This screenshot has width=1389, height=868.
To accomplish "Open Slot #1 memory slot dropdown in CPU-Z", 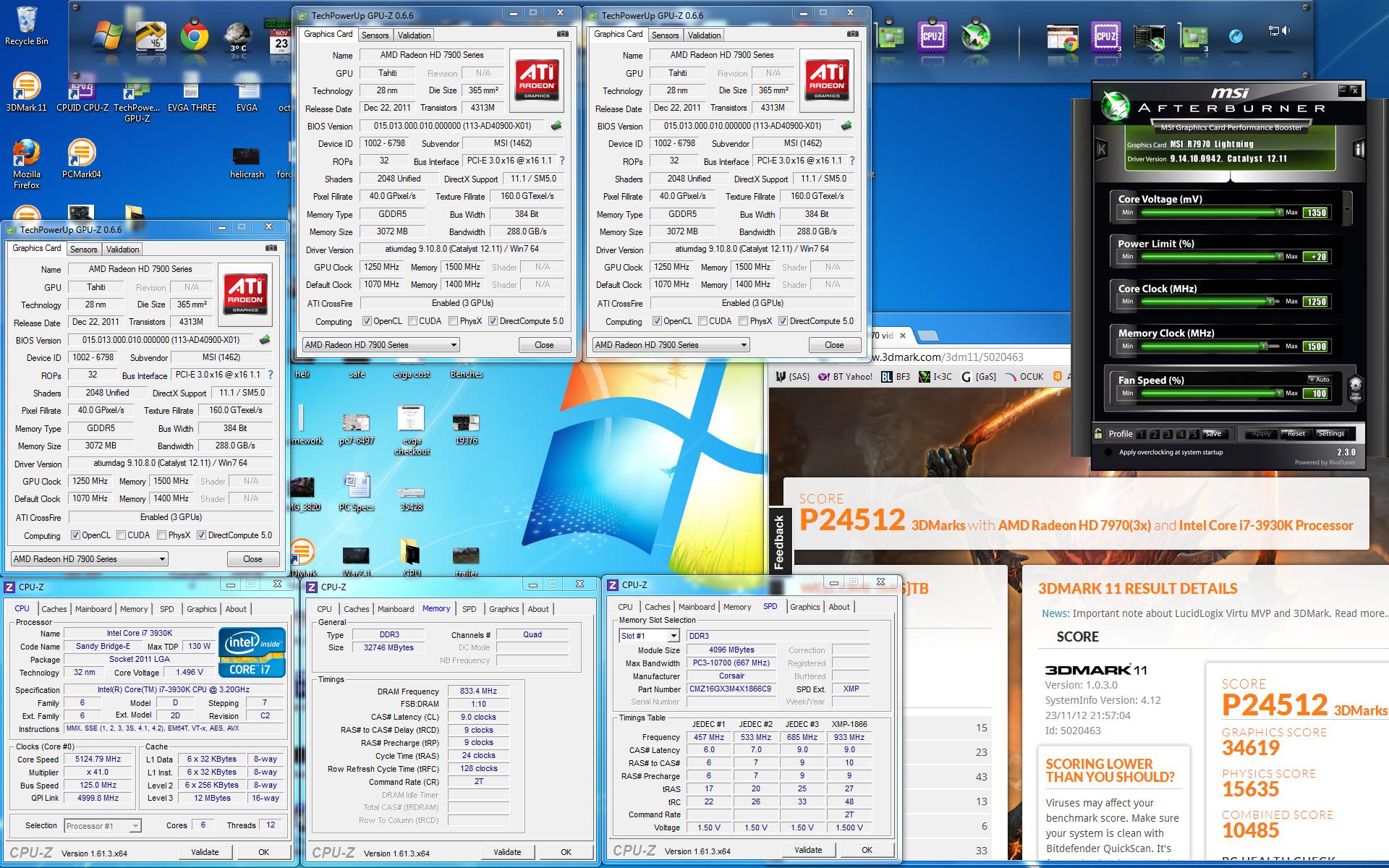I will point(649,636).
